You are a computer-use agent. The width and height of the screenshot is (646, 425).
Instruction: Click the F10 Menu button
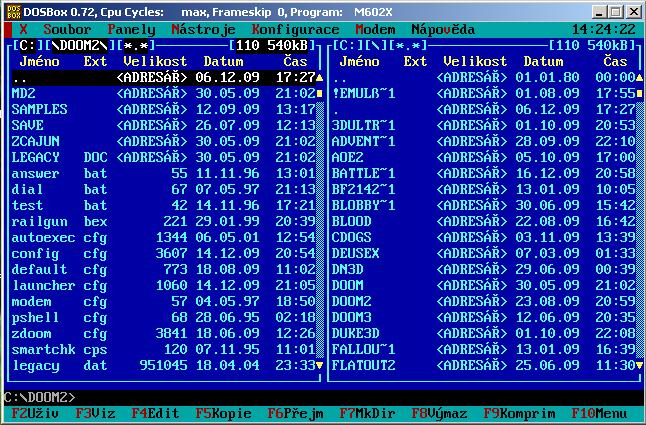(x=599, y=413)
